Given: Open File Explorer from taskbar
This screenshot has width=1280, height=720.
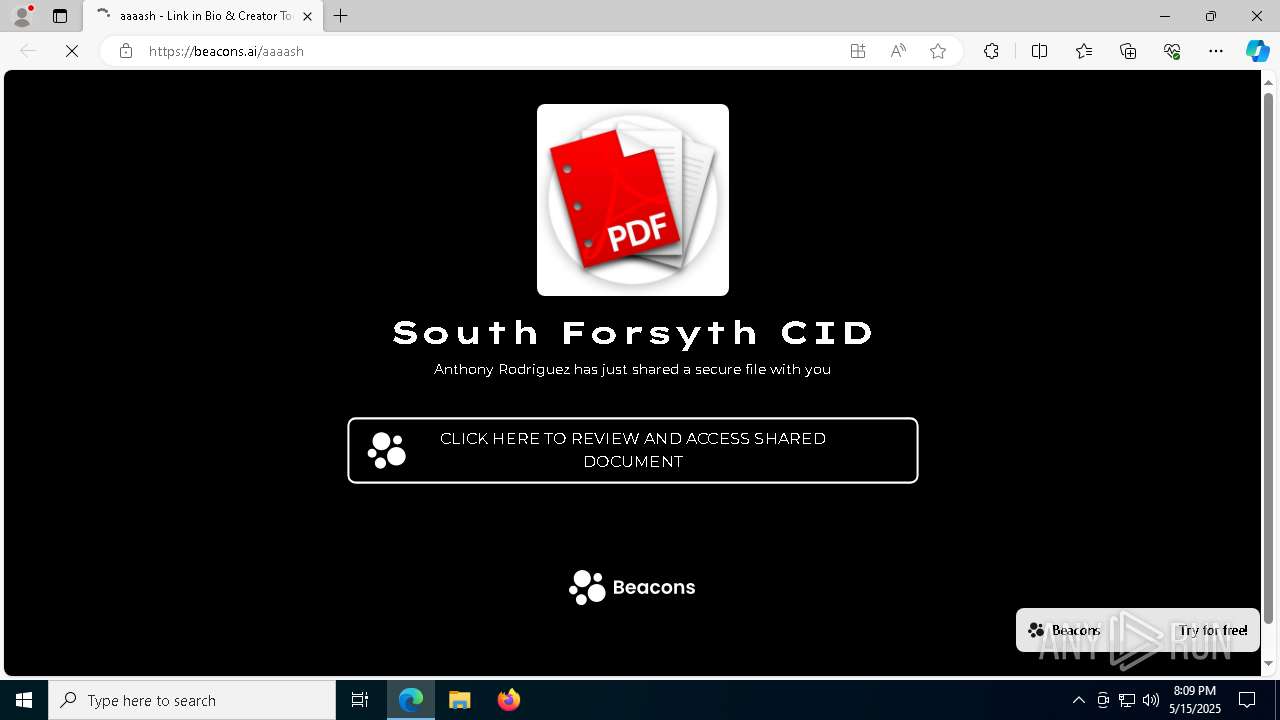Looking at the screenshot, I should coord(460,700).
